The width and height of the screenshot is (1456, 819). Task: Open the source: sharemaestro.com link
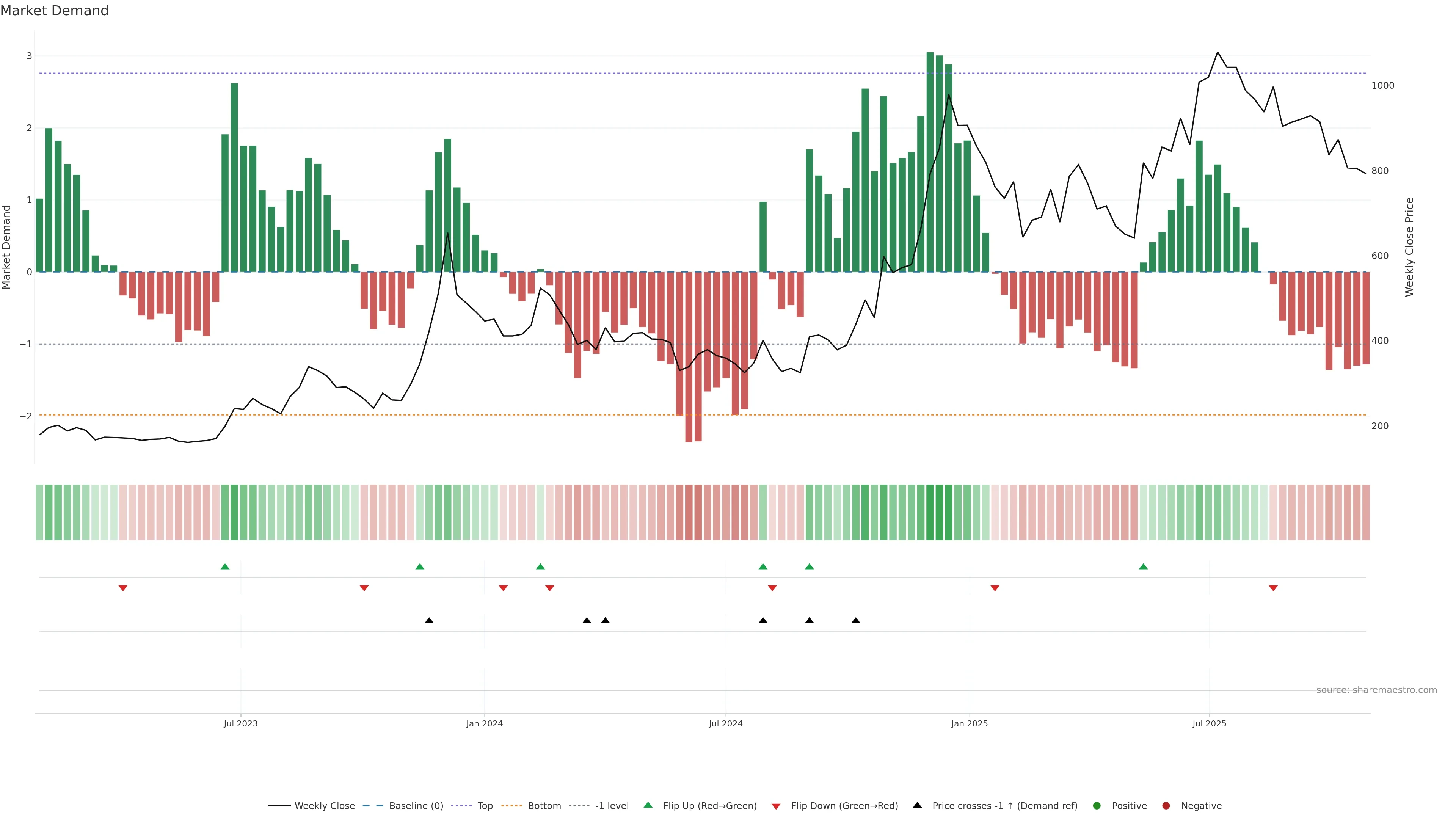pyautogui.click(x=1376, y=690)
